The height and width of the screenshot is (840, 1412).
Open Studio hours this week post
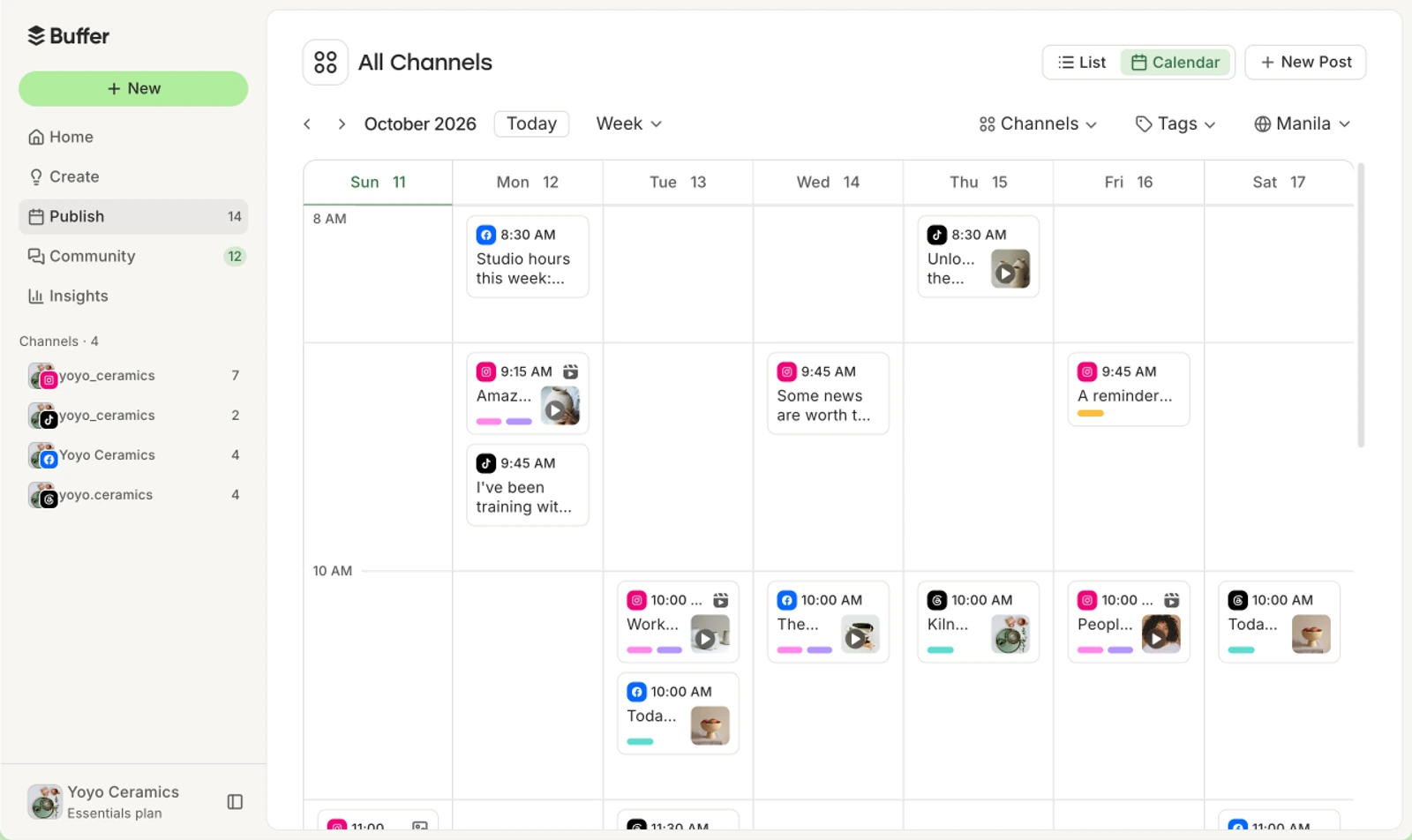coord(528,257)
